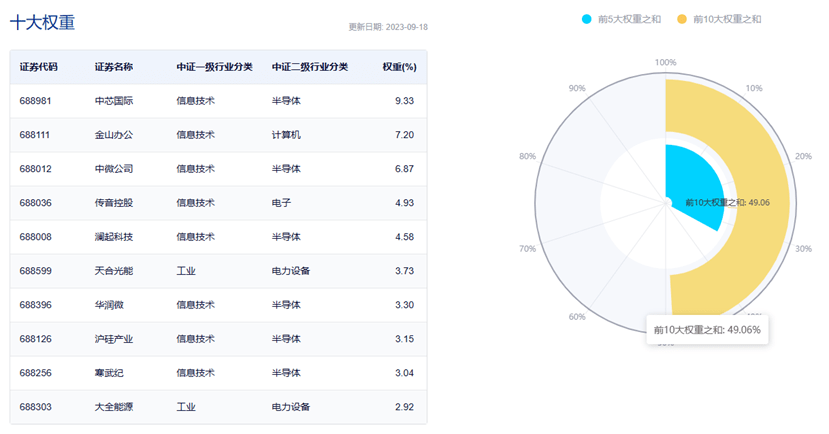The image size is (829, 434).
Task: Open the 传音控股 row name
Action: (114, 203)
